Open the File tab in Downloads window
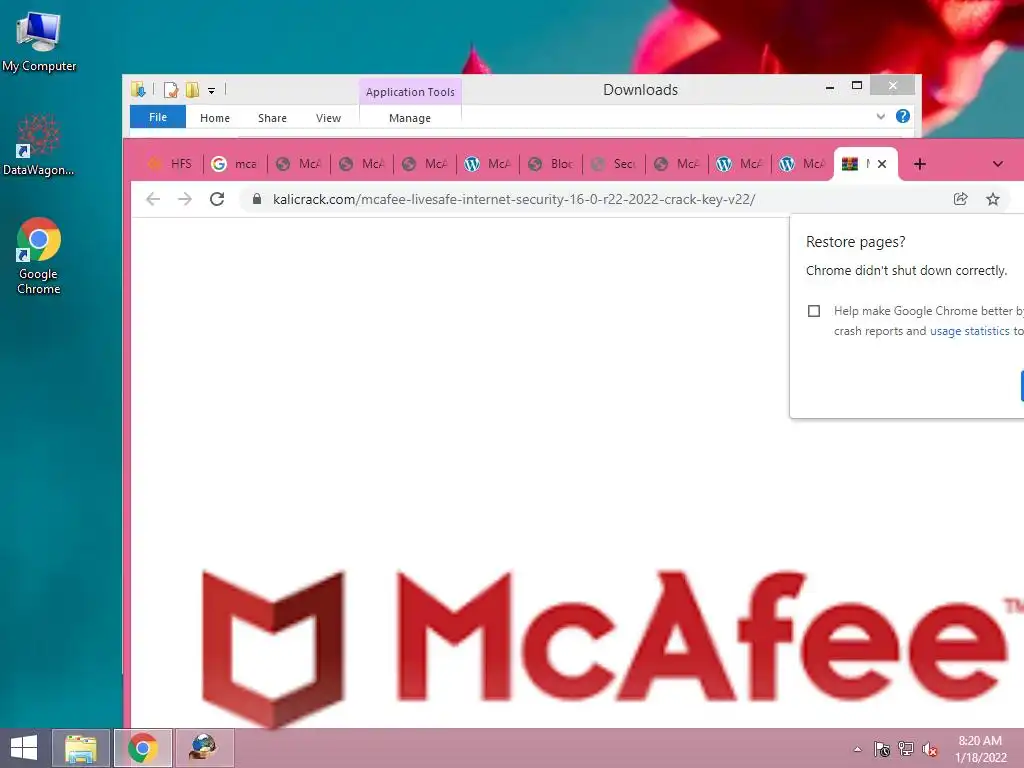Screen dimensions: 1024x768 [x=158, y=118]
